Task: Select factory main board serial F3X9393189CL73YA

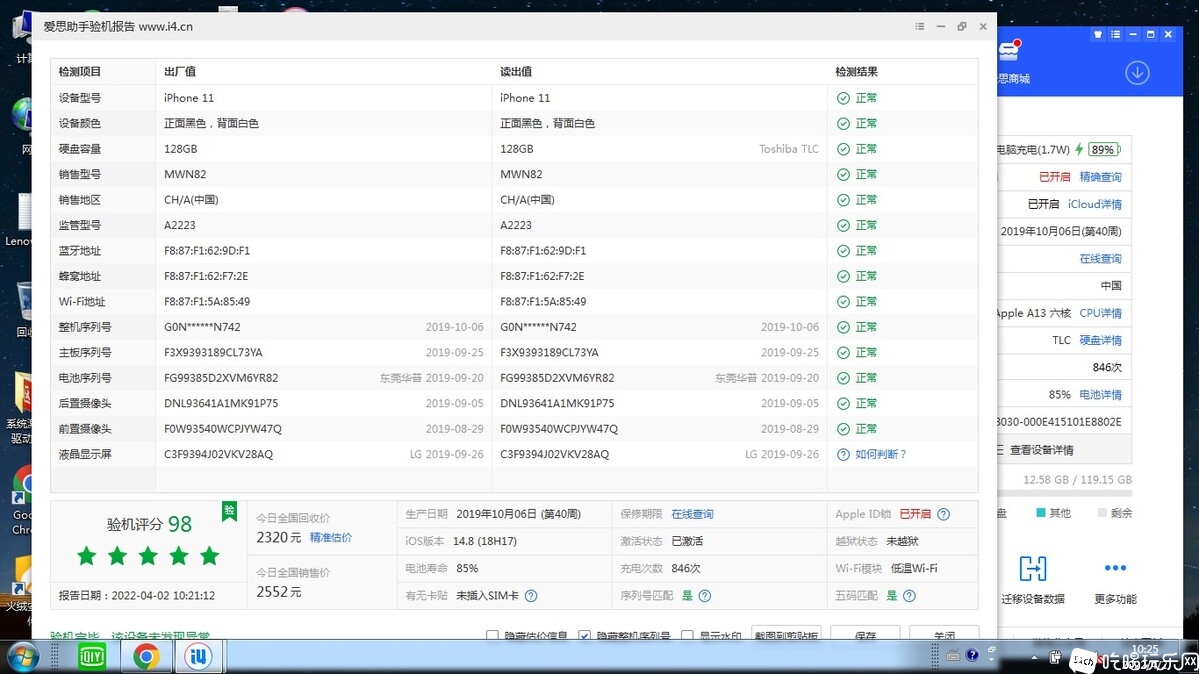Action: [x=213, y=353]
